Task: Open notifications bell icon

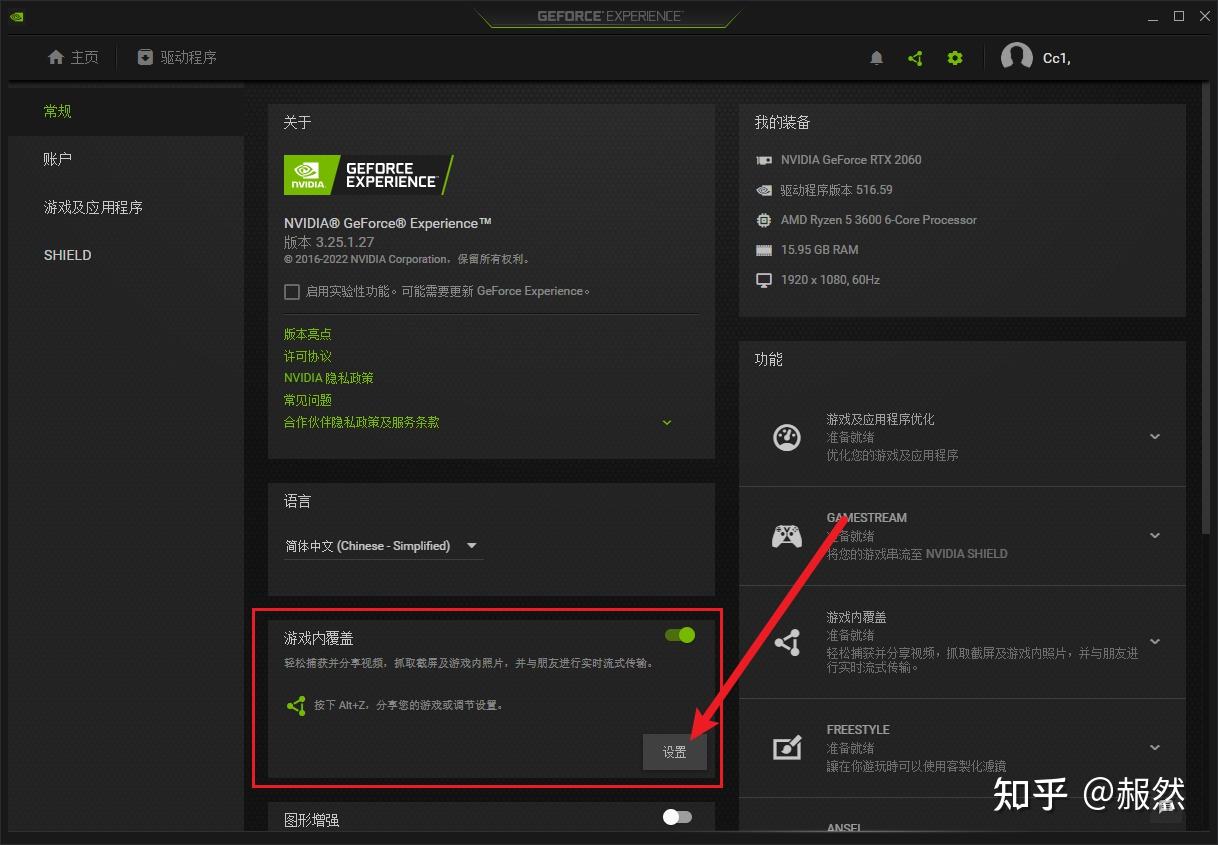Action: pos(877,58)
